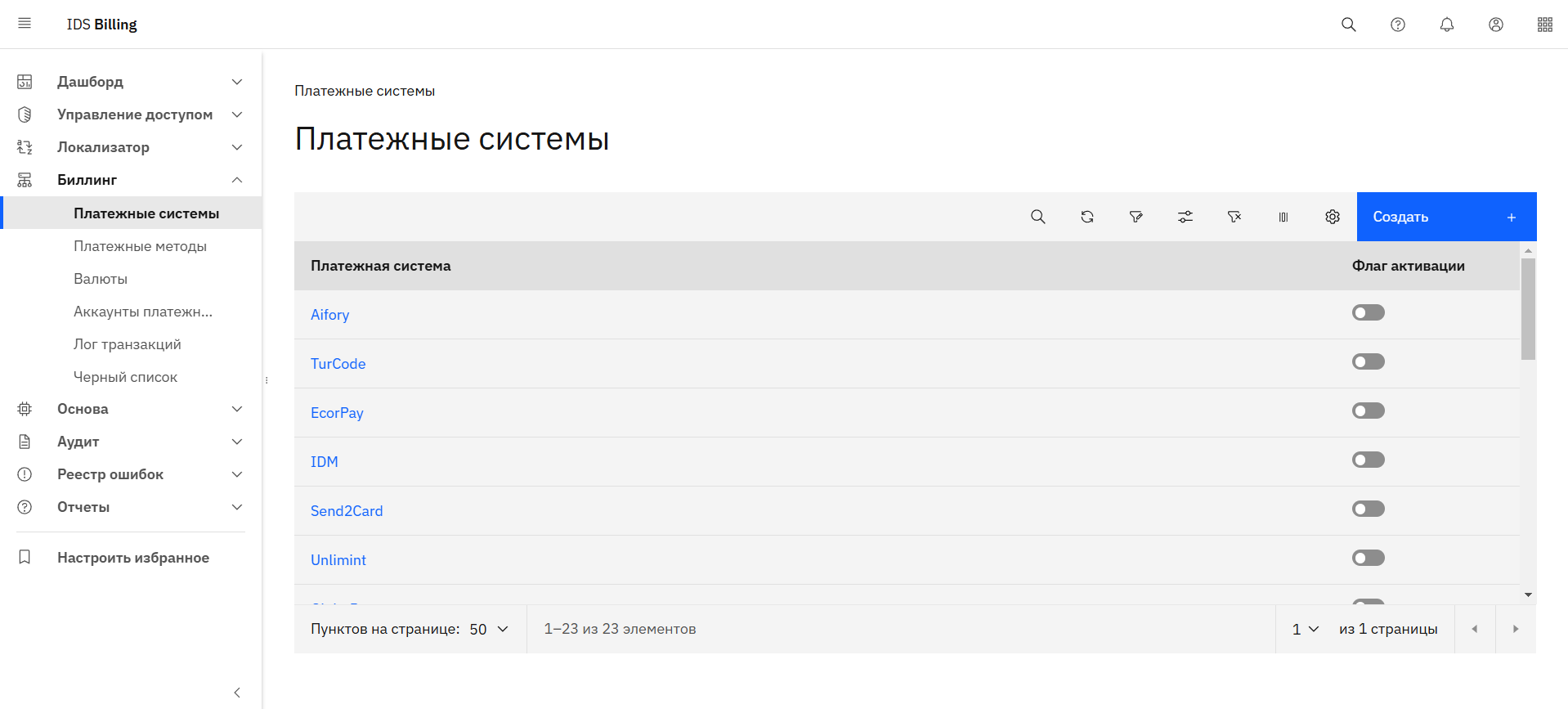The height and width of the screenshot is (709, 1568).
Task: Select Платежные методы in sidebar
Action: 140,246
